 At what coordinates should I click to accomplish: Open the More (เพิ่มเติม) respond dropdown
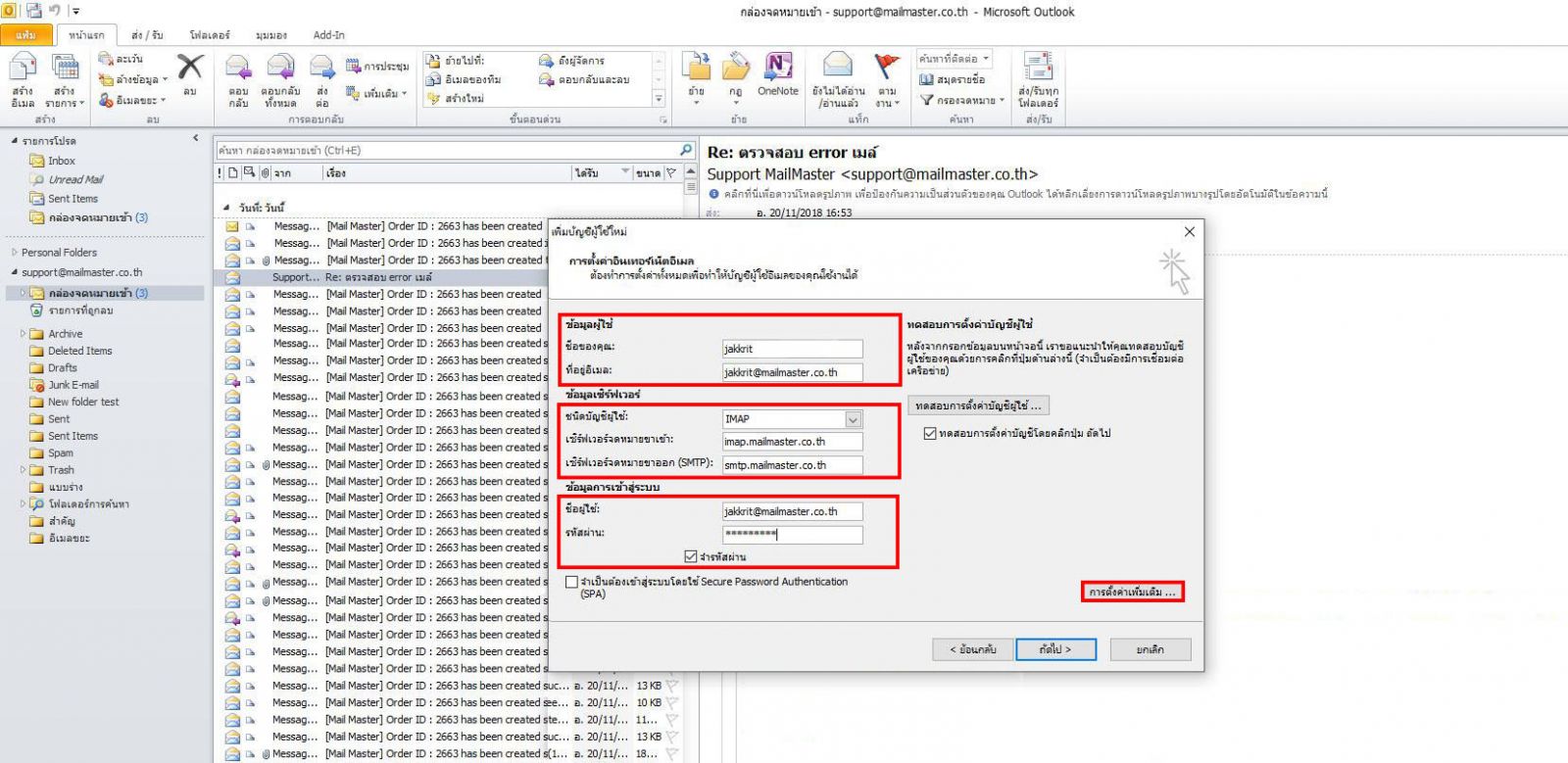tap(376, 93)
